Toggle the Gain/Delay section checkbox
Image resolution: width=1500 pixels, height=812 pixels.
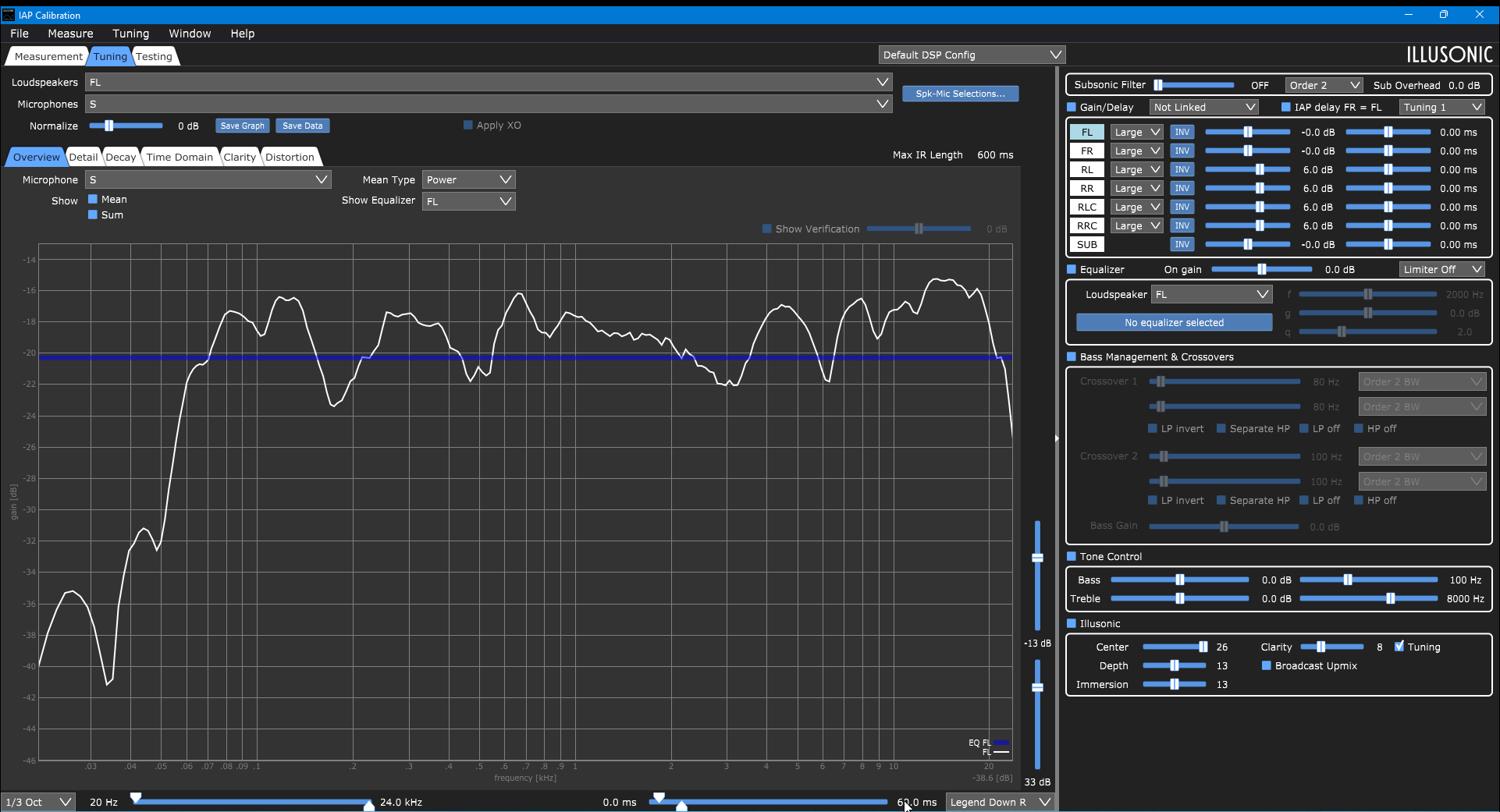(1072, 107)
